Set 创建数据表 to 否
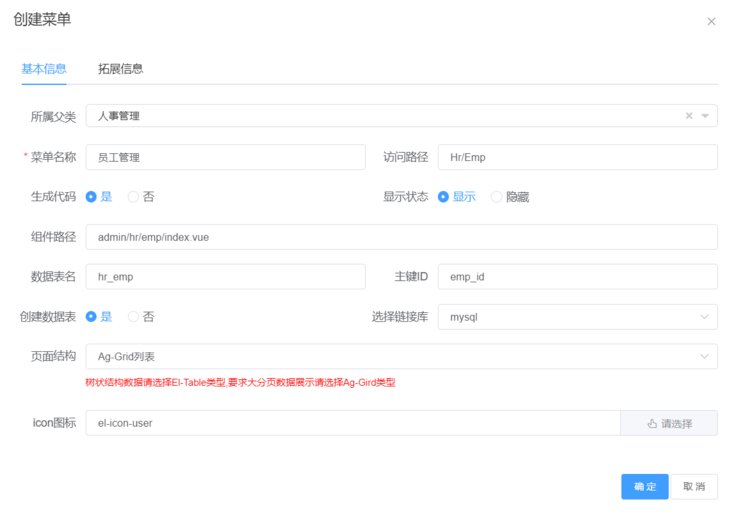The image size is (732, 518). [x=141, y=317]
